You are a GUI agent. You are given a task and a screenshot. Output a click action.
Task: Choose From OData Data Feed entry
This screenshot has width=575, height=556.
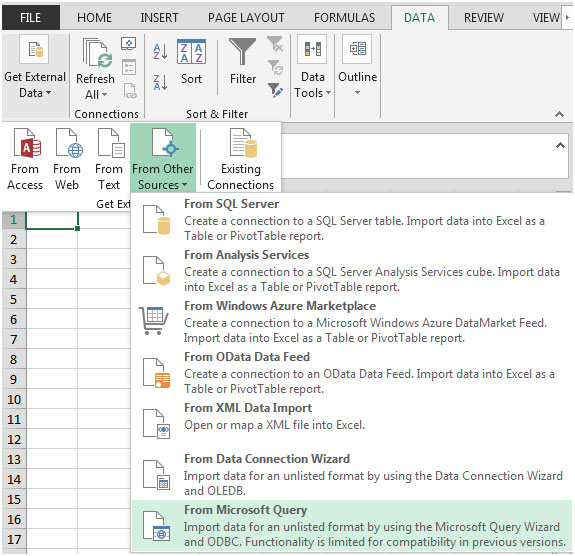[x=352, y=373]
